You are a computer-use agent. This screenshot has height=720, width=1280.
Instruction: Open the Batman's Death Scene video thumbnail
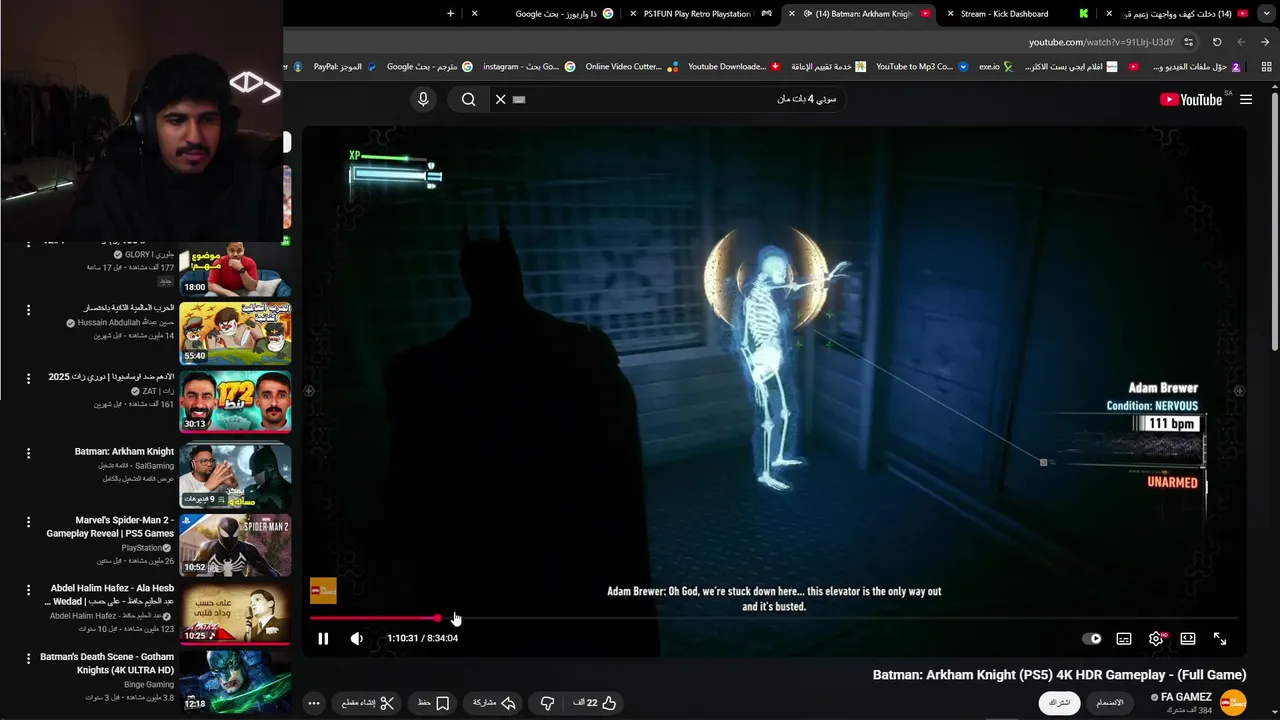click(x=235, y=682)
